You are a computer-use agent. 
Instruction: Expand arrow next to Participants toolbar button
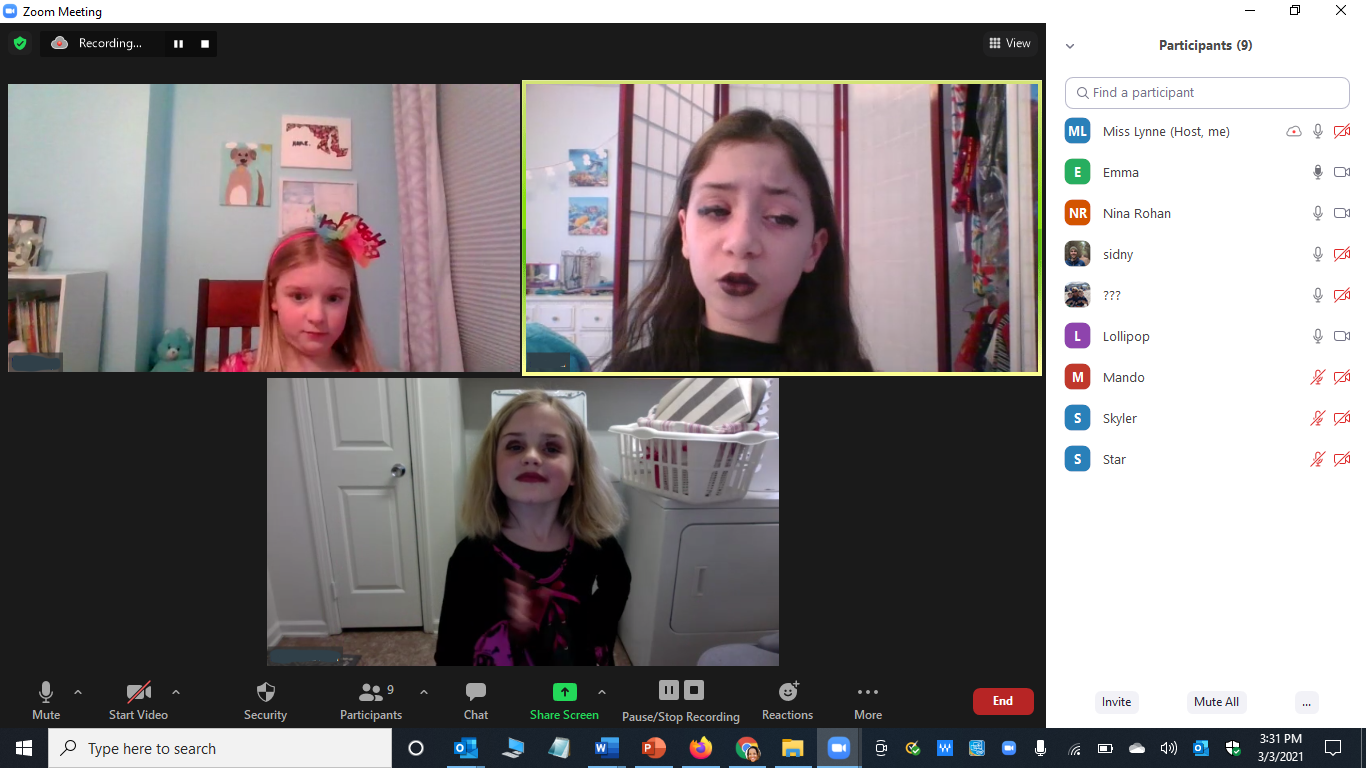click(x=423, y=692)
